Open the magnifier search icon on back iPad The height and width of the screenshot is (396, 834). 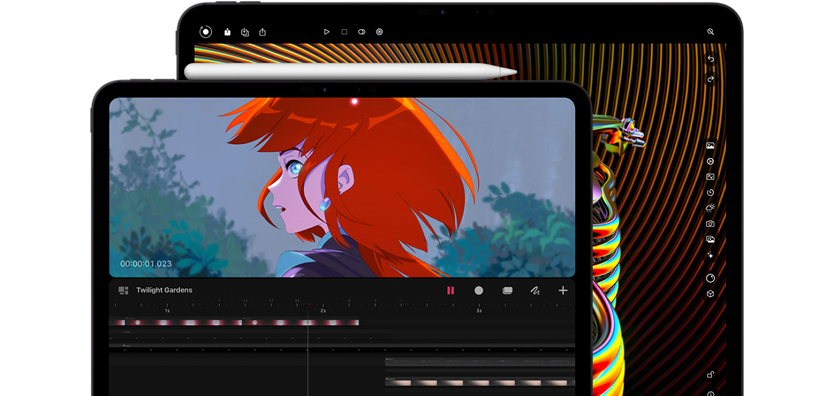tap(710, 32)
